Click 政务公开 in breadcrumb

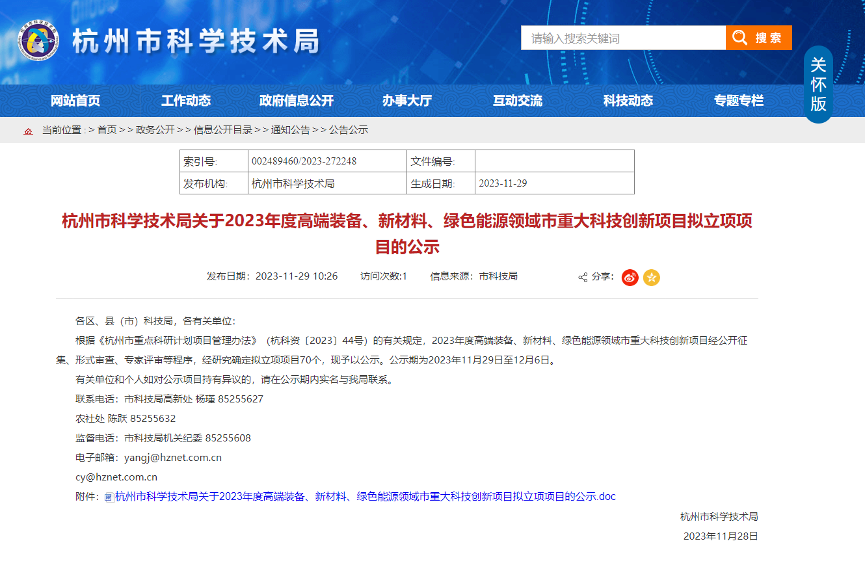[154, 130]
